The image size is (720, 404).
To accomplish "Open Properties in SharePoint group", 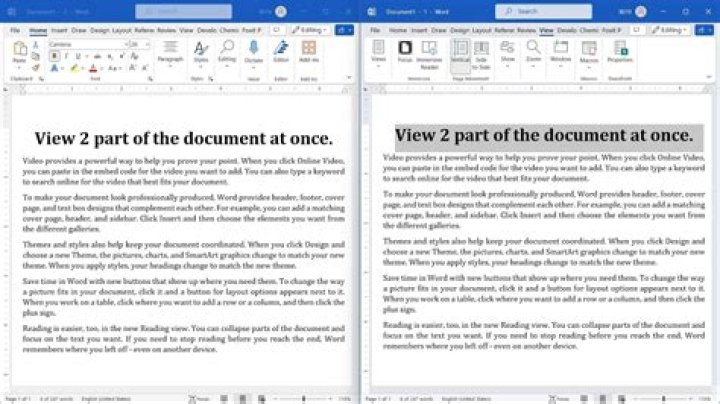I will click(618, 50).
